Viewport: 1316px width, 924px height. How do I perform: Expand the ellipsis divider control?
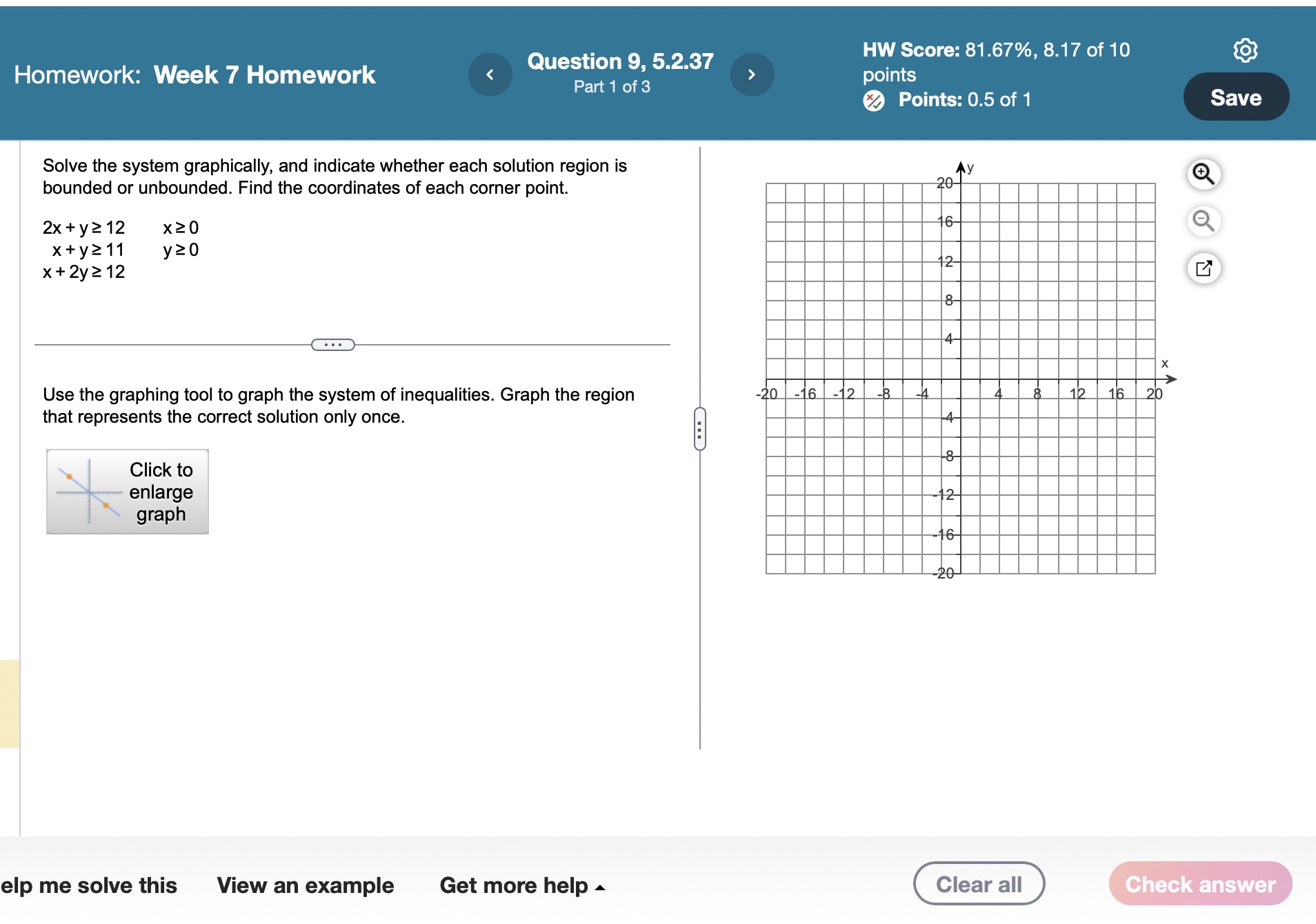point(333,343)
